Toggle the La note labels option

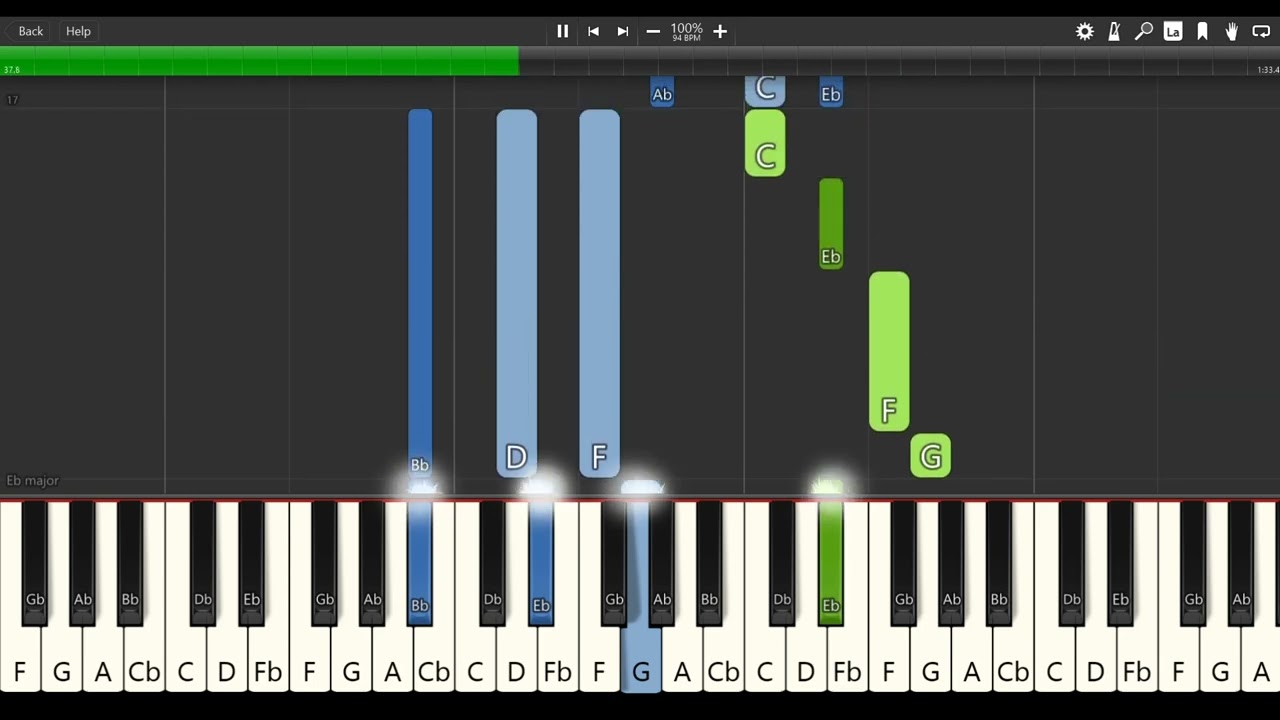click(1173, 31)
